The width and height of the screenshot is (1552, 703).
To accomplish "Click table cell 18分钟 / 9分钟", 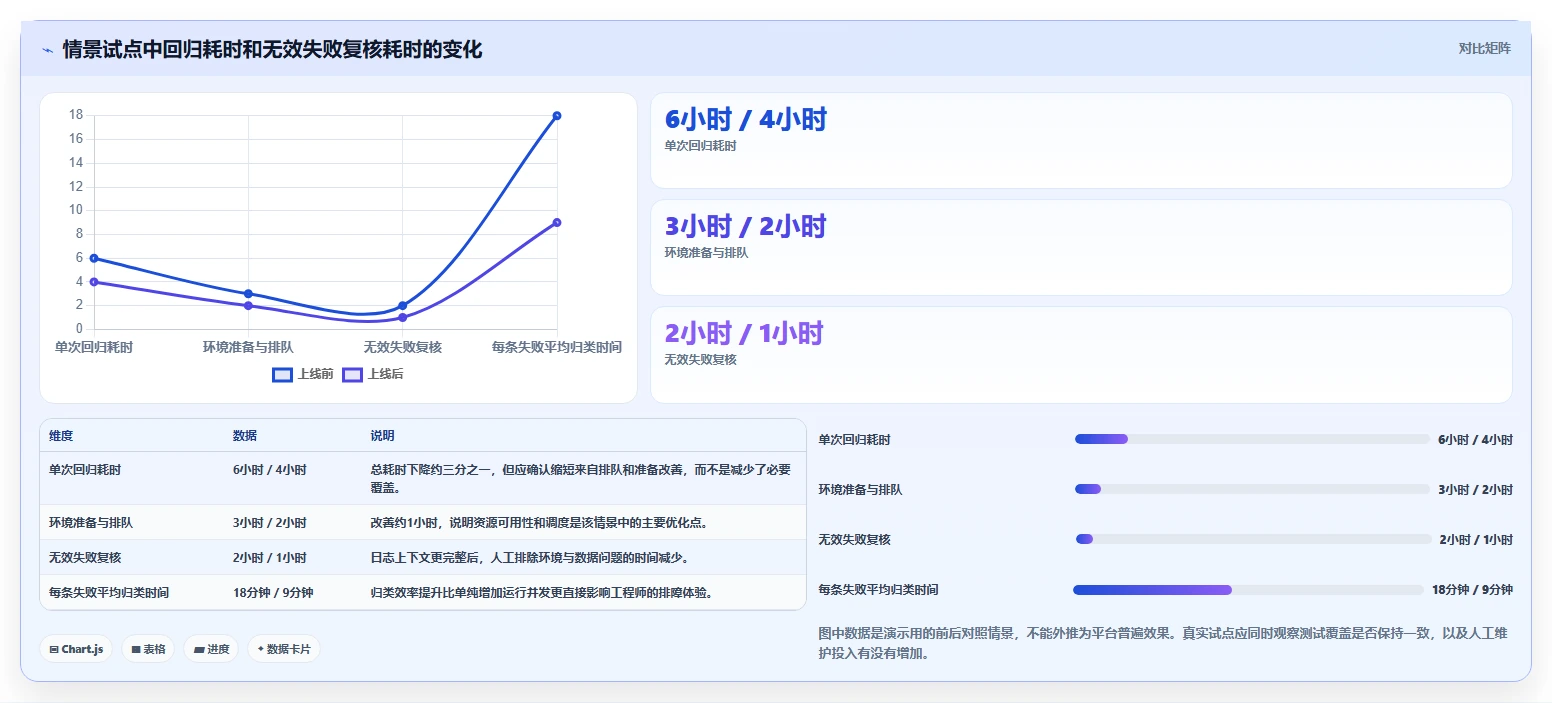I will [273, 592].
